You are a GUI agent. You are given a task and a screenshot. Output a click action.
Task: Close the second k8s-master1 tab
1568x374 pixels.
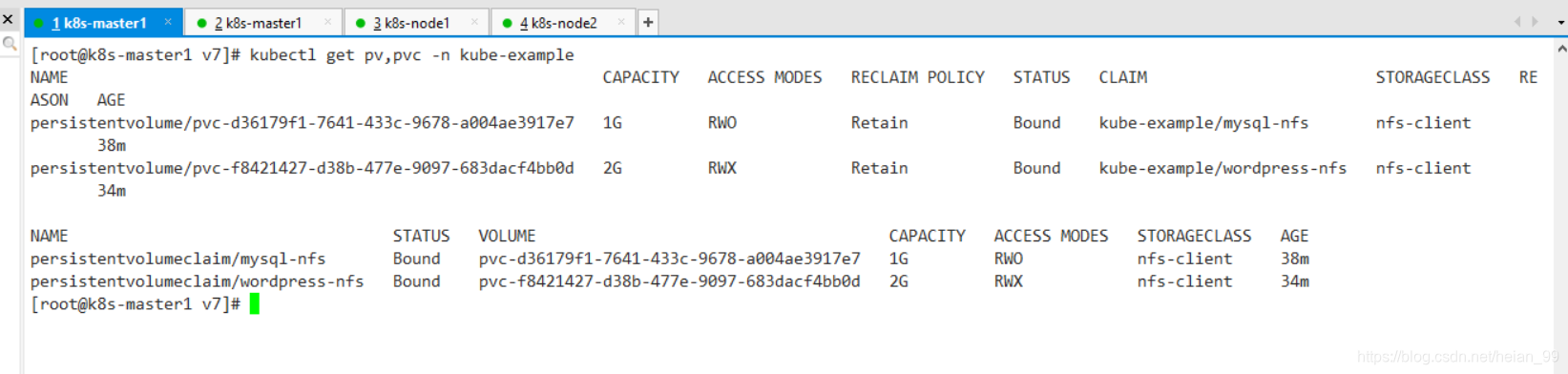pyautogui.click(x=328, y=22)
